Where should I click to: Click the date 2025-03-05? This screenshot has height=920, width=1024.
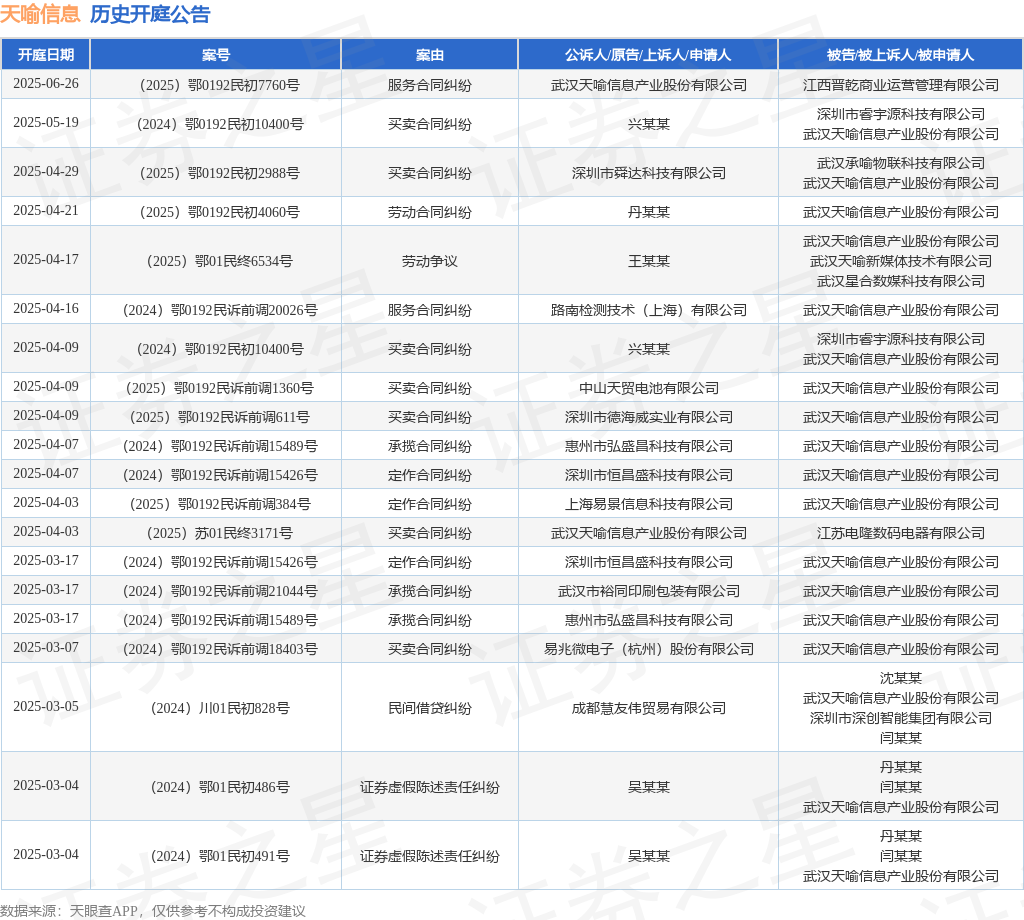tap(46, 706)
